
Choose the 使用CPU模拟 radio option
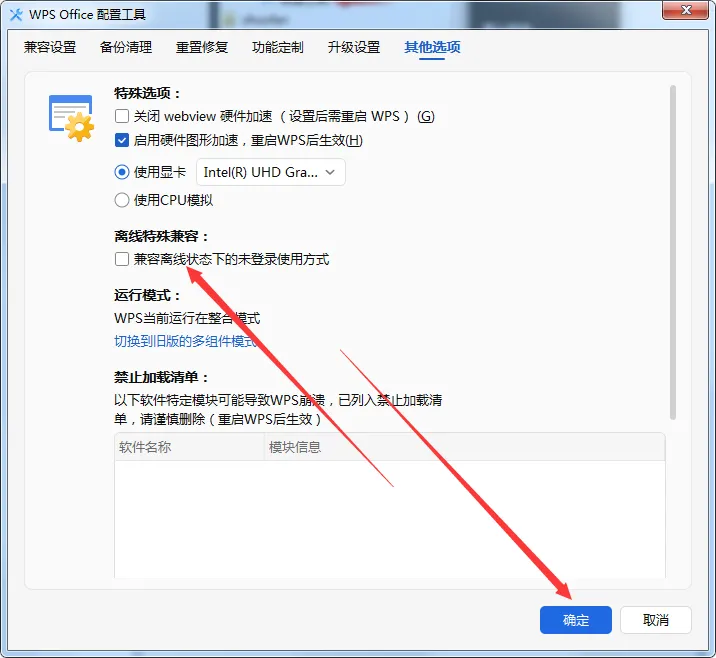122,200
